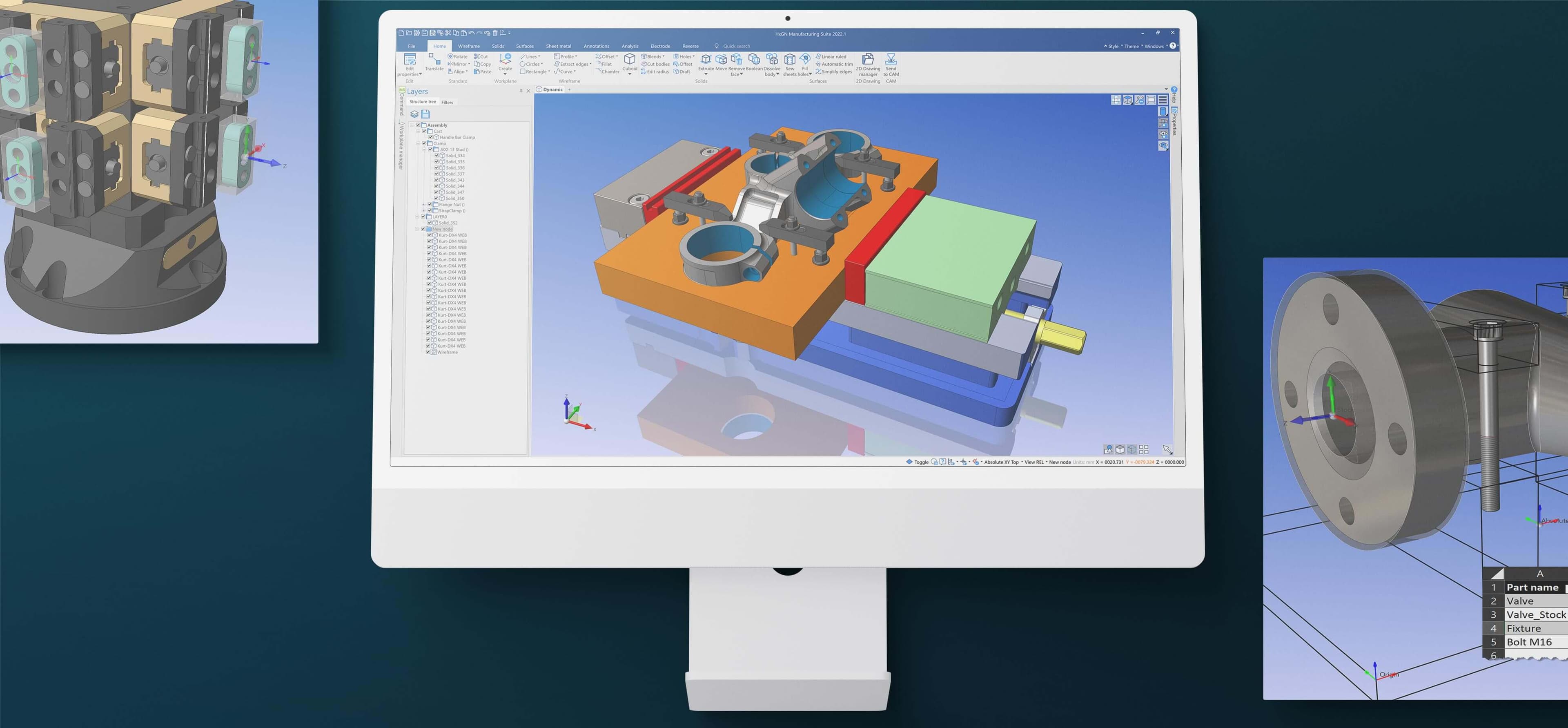1568x728 pixels.
Task: Toggle the Solid_334 checkbox
Action: pyautogui.click(x=437, y=155)
